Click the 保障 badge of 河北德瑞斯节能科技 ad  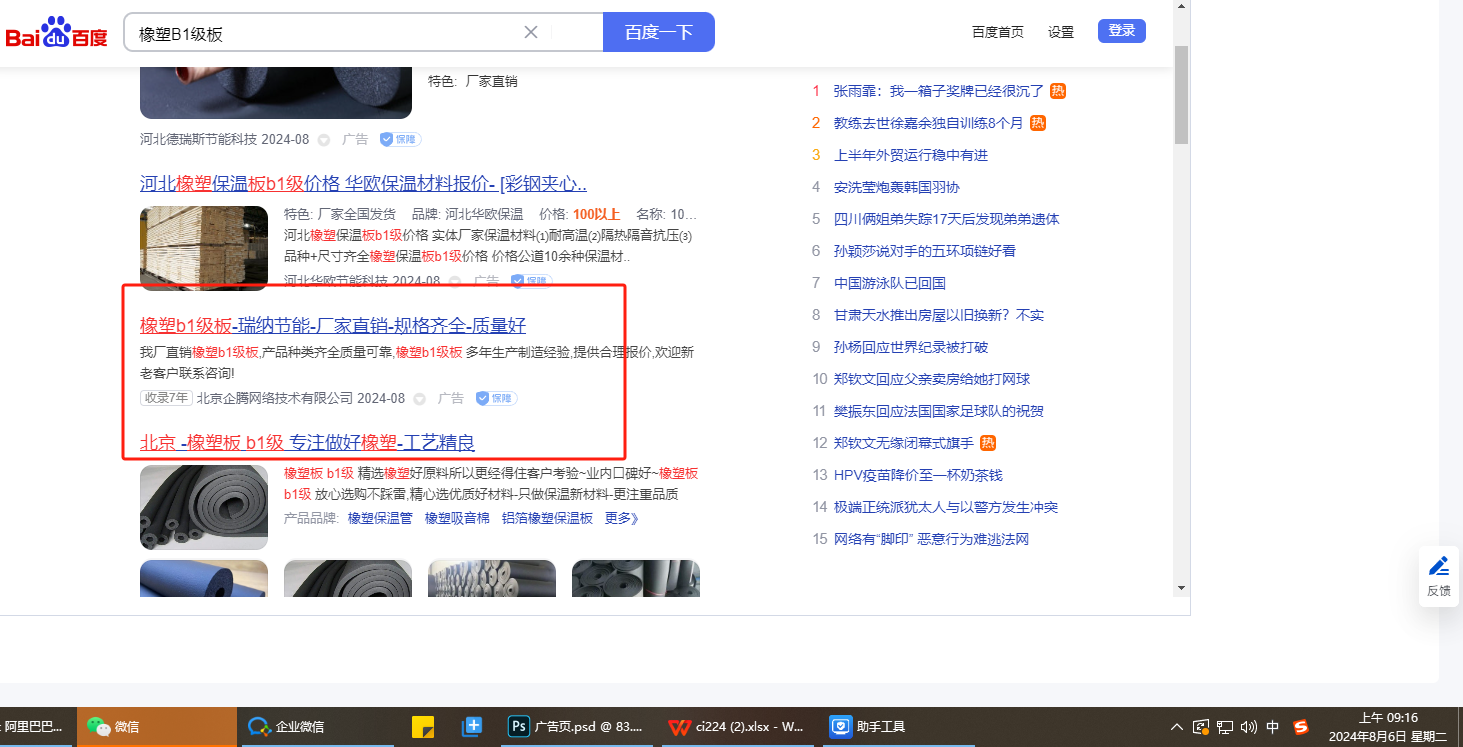pyautogui.click(x=400, y=140)
